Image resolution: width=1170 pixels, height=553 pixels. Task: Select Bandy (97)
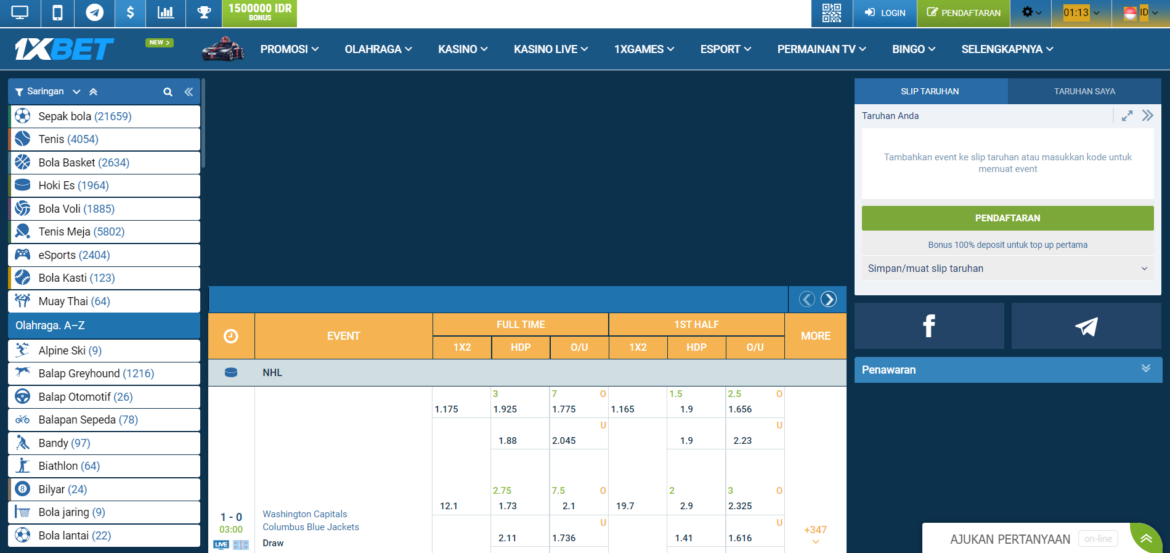pos(104,443)
